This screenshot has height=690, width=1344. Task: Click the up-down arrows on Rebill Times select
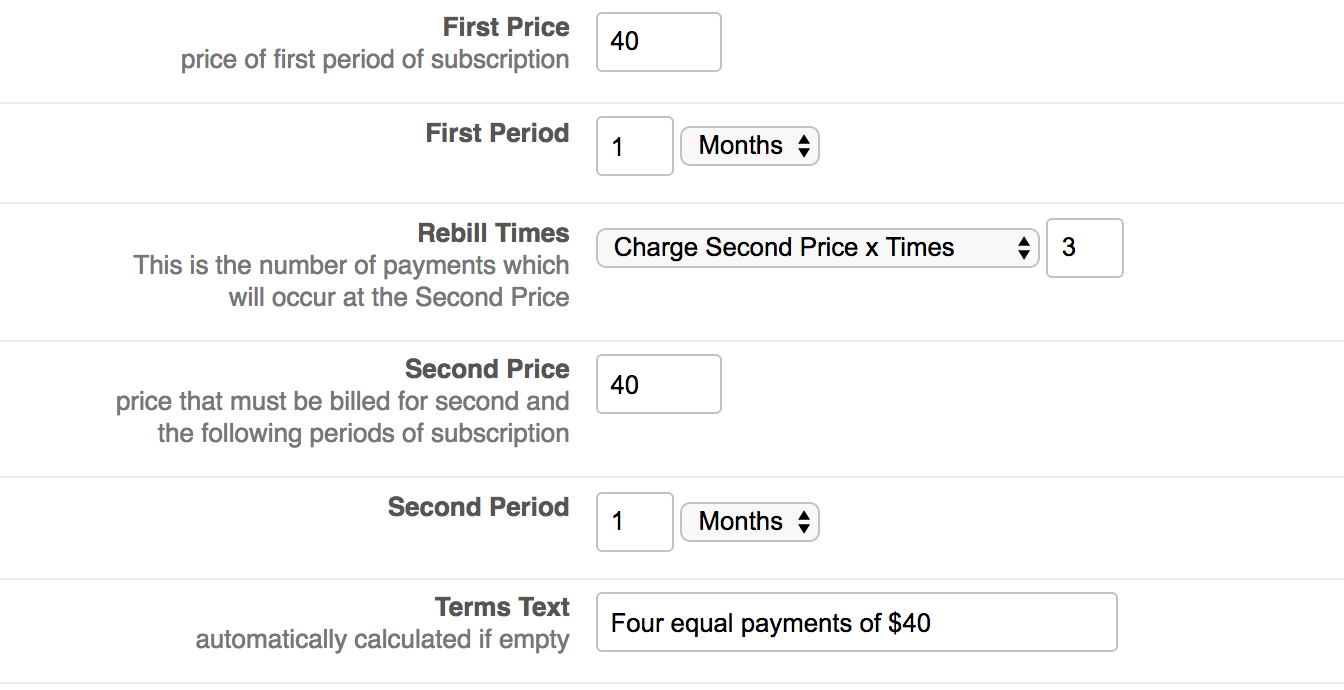[1023, 248]
